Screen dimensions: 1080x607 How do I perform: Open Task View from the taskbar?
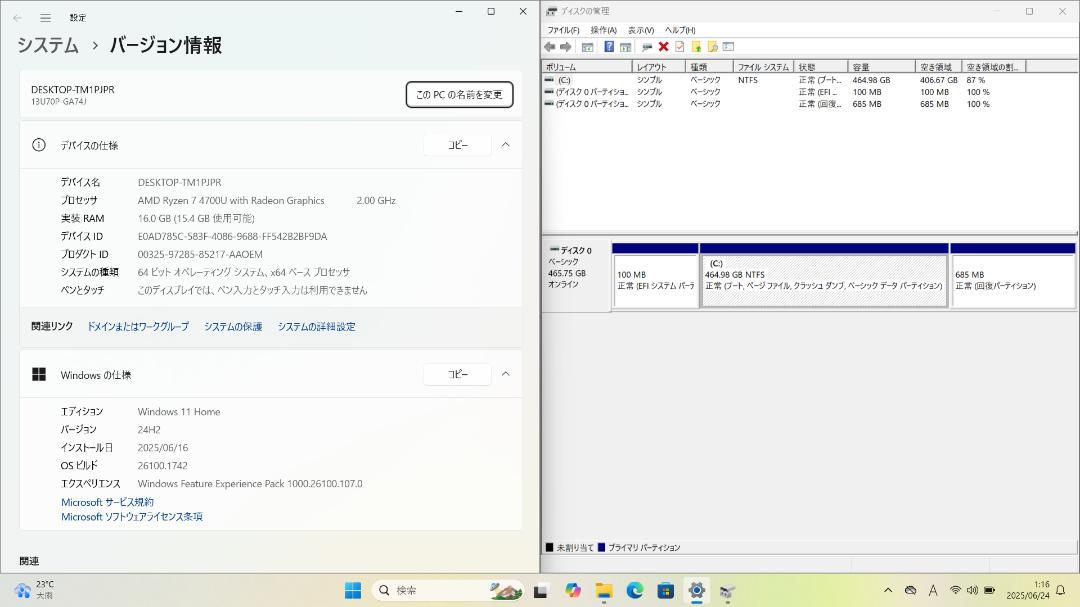point(541,590)
